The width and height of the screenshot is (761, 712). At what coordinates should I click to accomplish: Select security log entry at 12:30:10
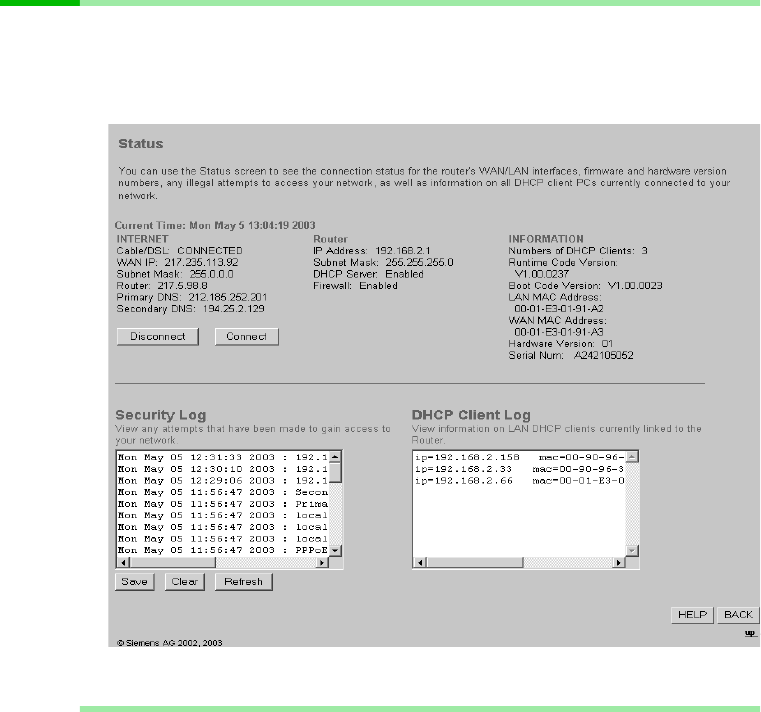click(223, 469)
